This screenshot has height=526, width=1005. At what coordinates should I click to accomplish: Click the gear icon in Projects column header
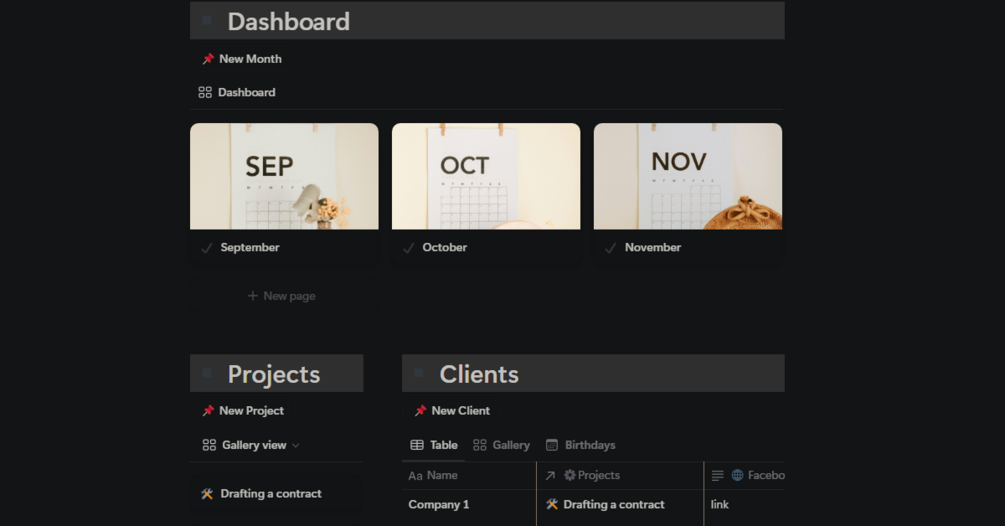[x=569, y=475]
